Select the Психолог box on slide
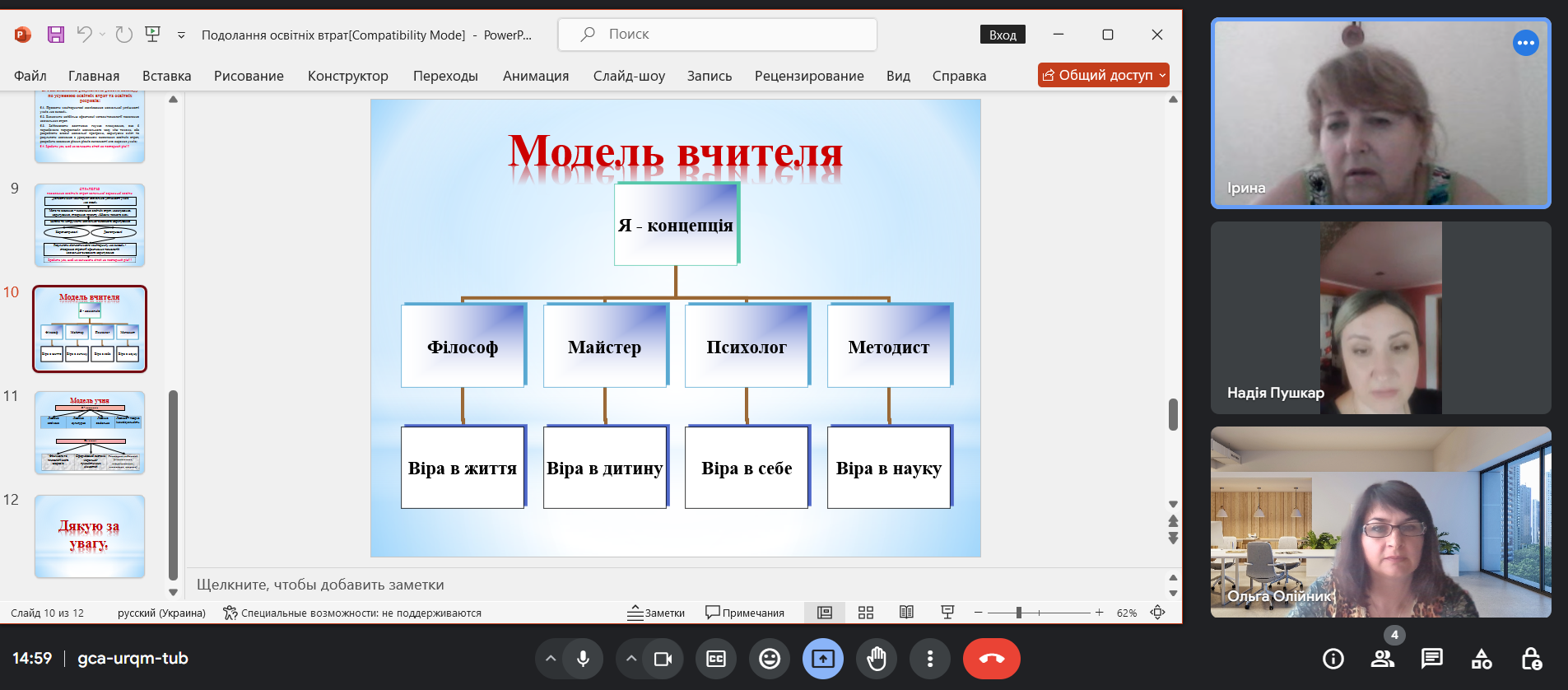The width and height of the screenshot is (1568, 690). point(747,346)
